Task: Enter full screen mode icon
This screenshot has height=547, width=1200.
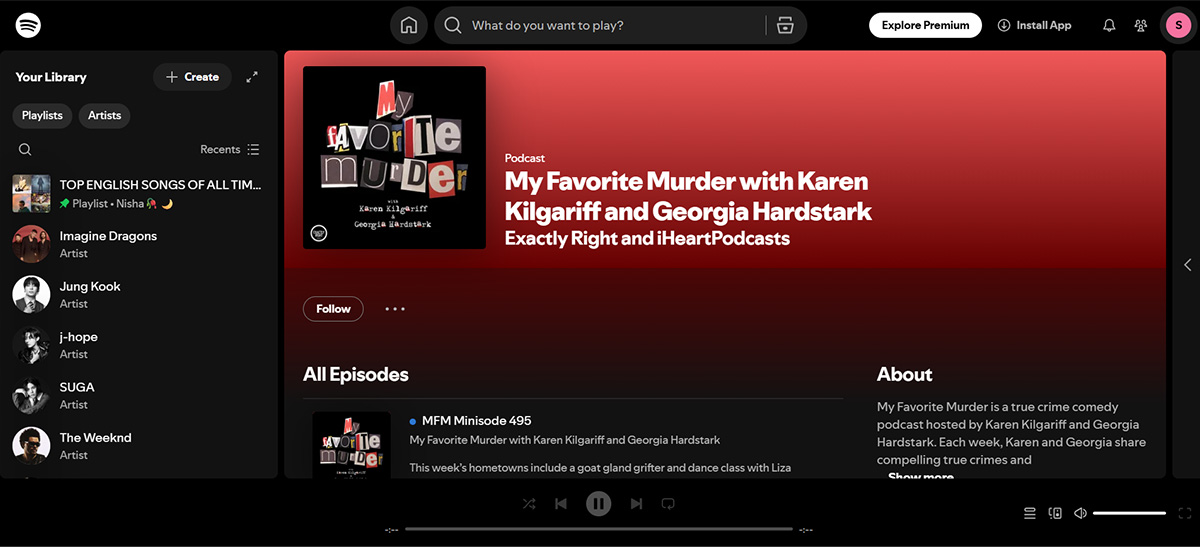Action: (x=1184, y=513)
